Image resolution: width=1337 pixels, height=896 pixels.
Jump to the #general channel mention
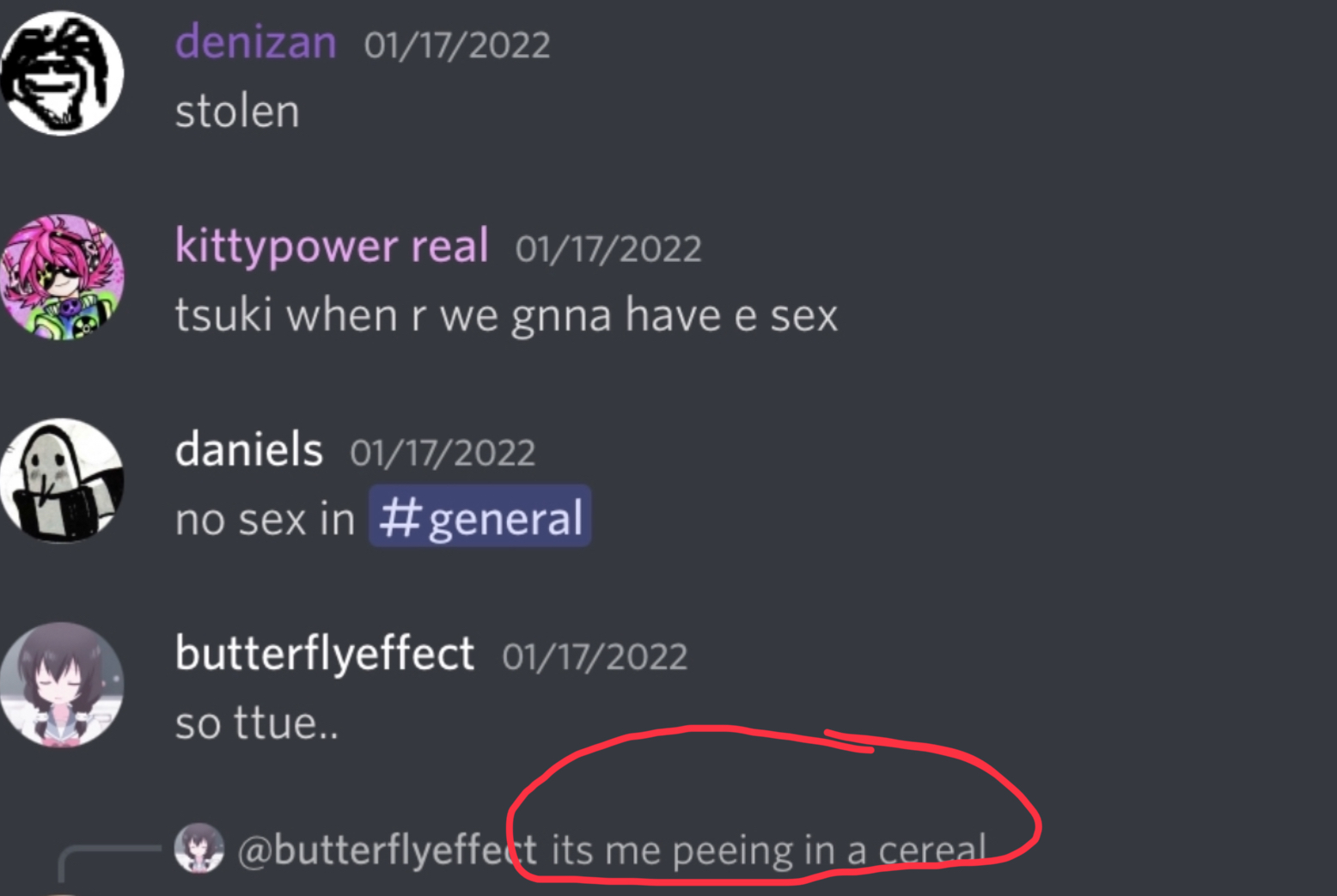click(x=480, y=518)
